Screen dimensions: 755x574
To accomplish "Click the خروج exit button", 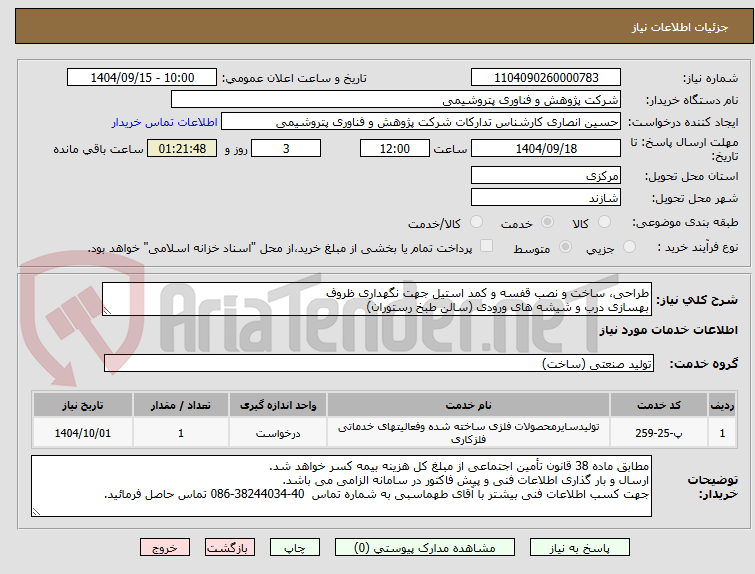I will 165,548.
